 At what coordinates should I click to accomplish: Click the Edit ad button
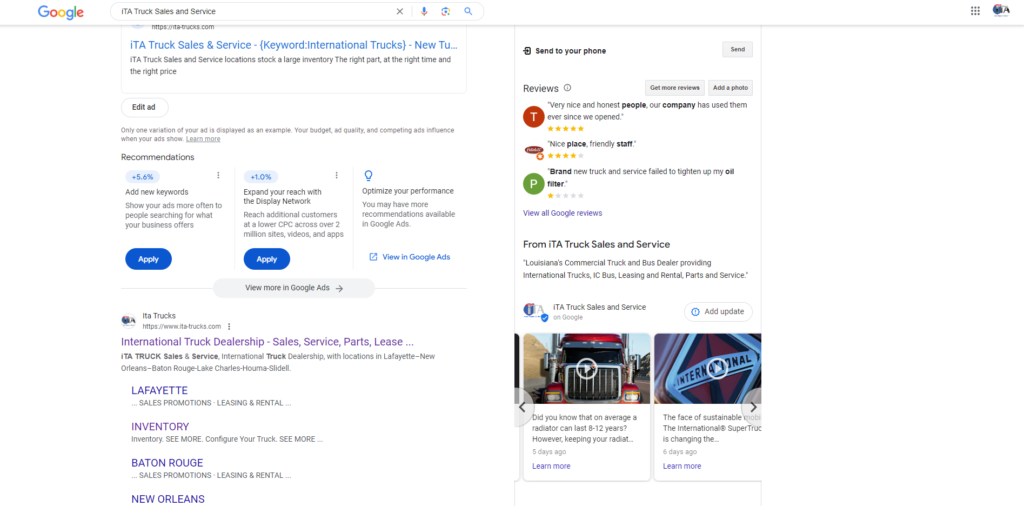[x=144, y=107]
